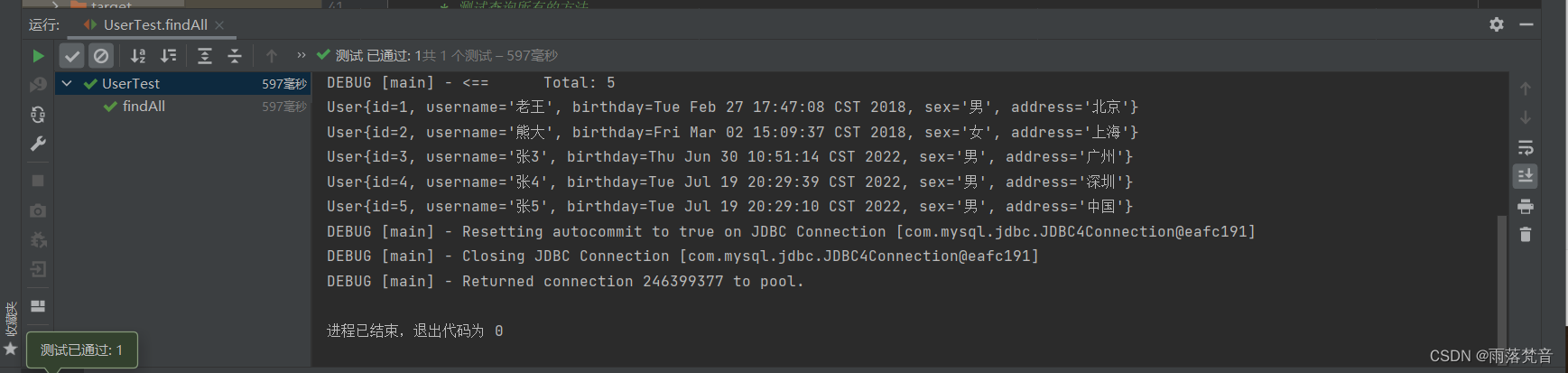This screenshot has width=1568, height=373.
Task: Click the green Rerun test button
Action: click(x=38, y=56)
